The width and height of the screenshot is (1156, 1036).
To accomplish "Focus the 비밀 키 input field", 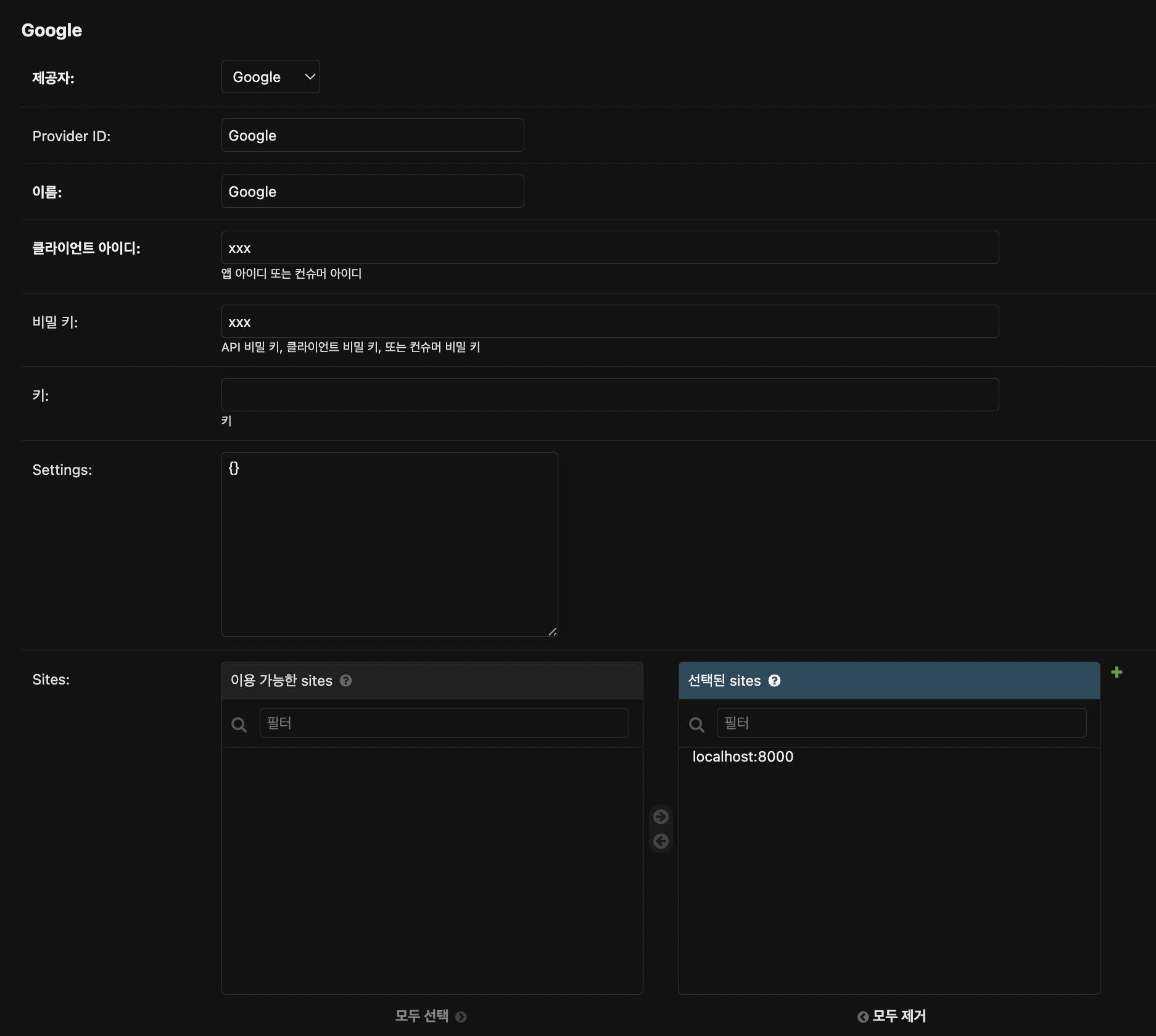I will (x=609, y=321).
